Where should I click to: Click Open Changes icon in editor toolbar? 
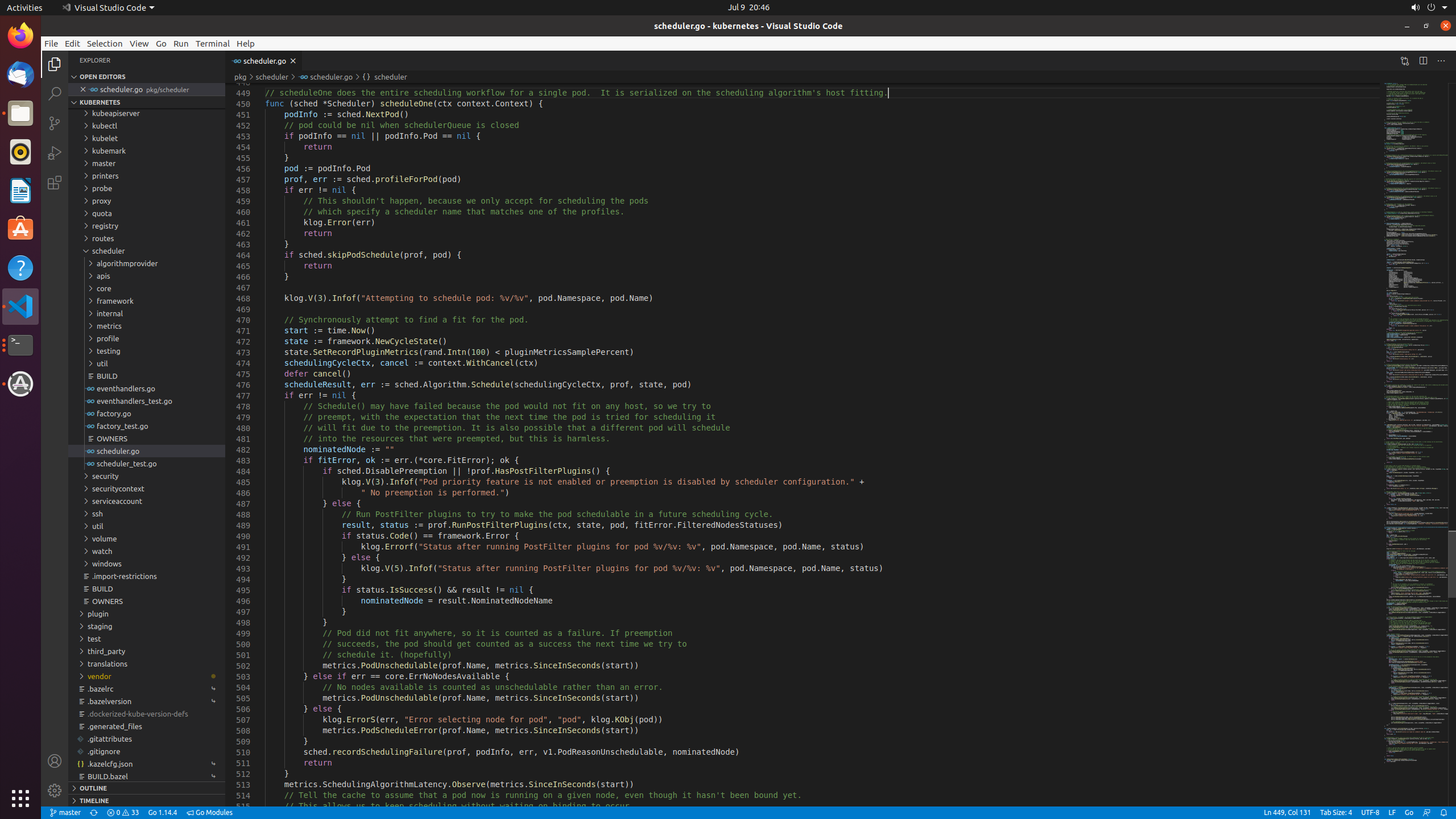click(1405, 61)
